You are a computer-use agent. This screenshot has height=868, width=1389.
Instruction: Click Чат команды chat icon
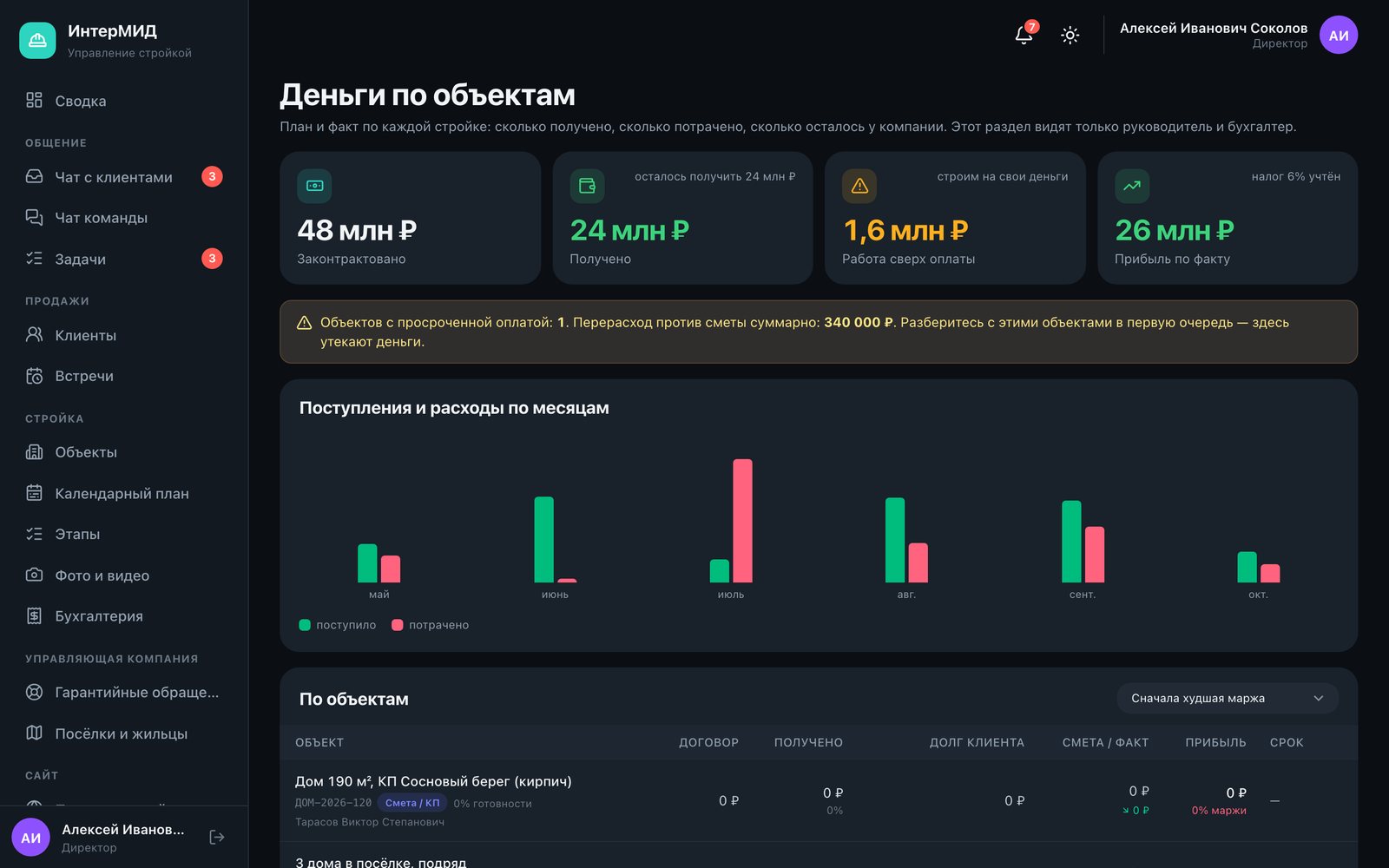click(34, 217)
